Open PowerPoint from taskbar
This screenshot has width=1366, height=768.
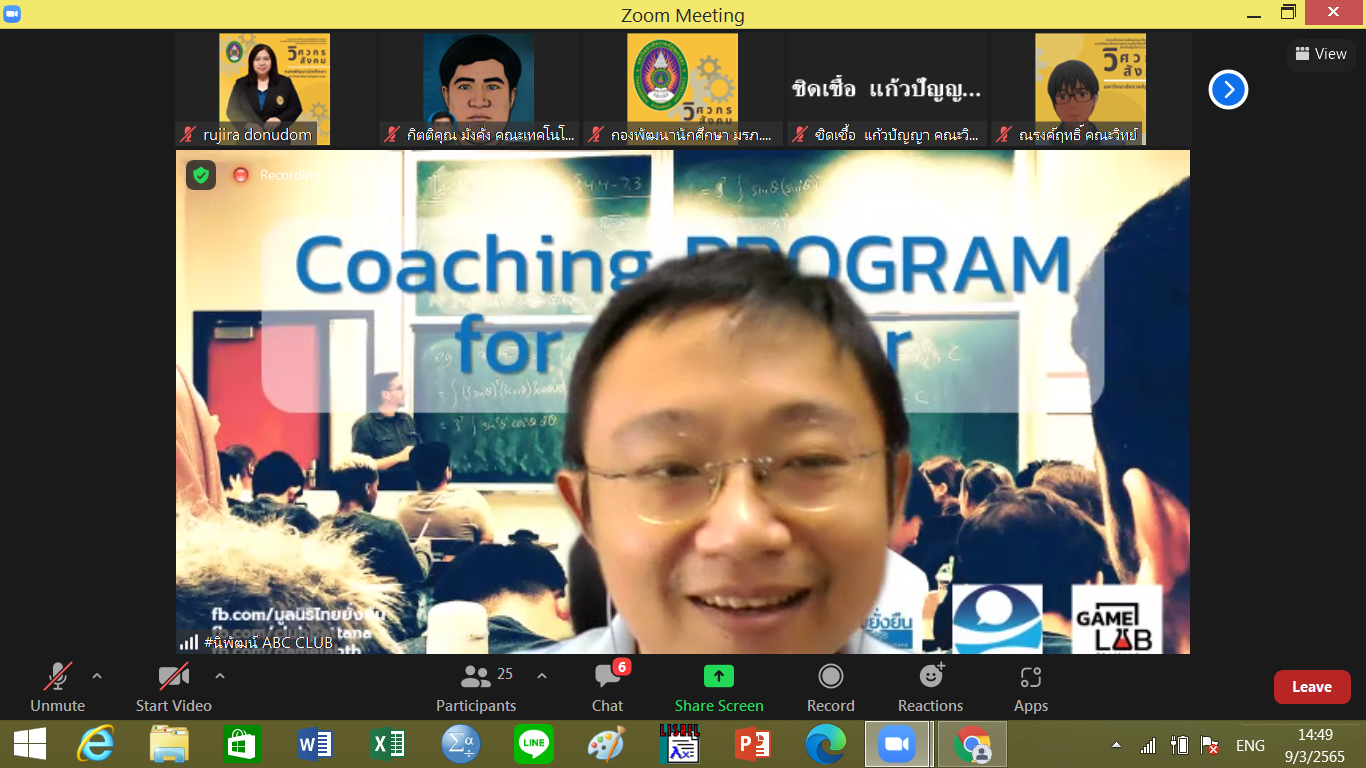pyautogui.click(x=752, y=744)
